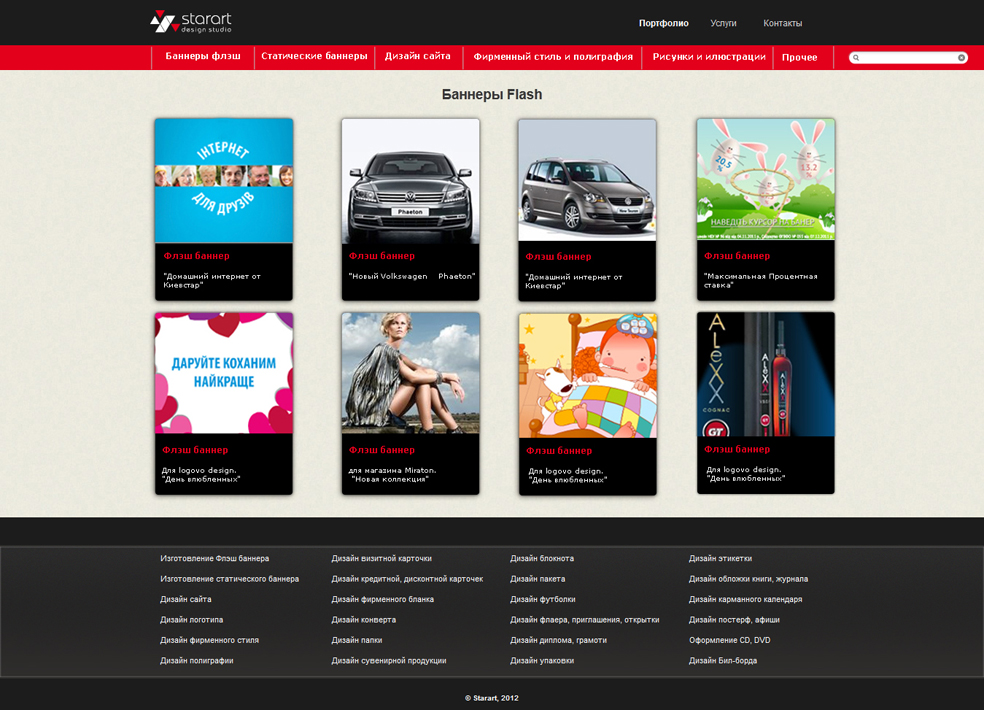The height and width of the screenshot is (710, 984).
Task: Open Дизайн кредитной, дисконтной карточек link
Action: (407, 579)
